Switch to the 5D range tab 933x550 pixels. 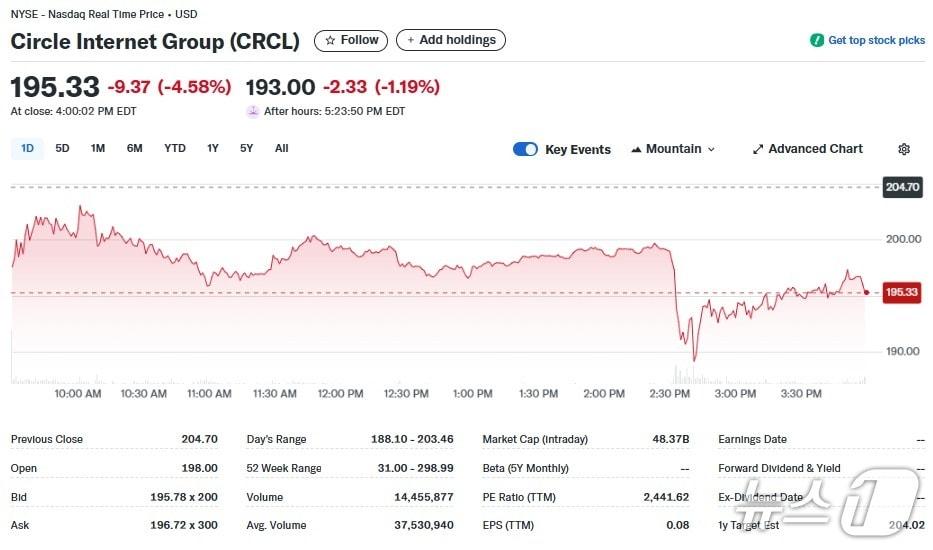click(62, 148)
